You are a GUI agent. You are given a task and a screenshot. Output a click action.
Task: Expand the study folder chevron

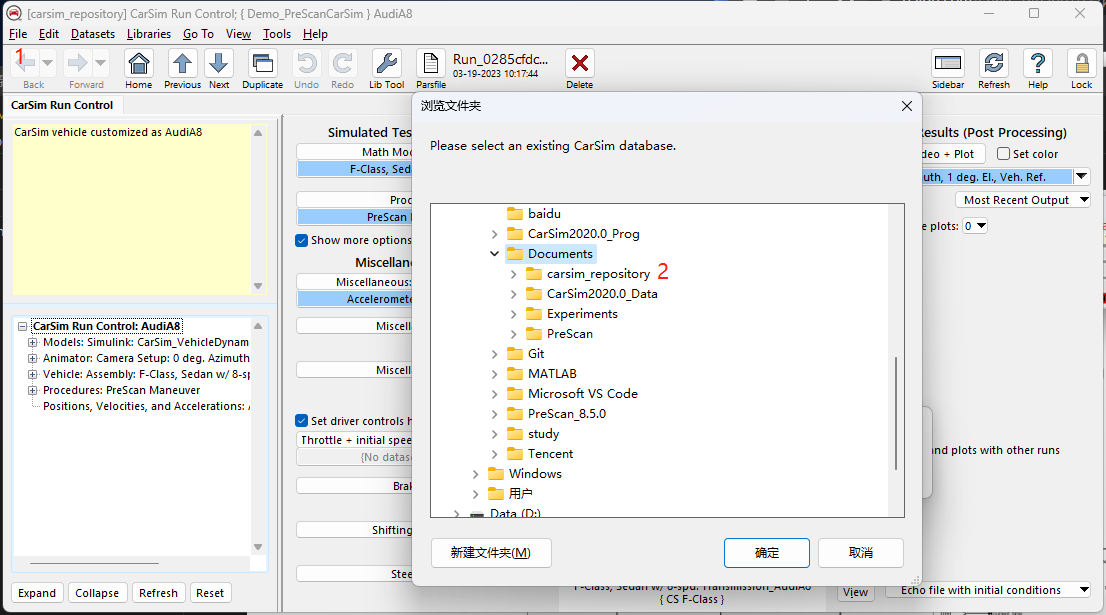click(494, 434)
